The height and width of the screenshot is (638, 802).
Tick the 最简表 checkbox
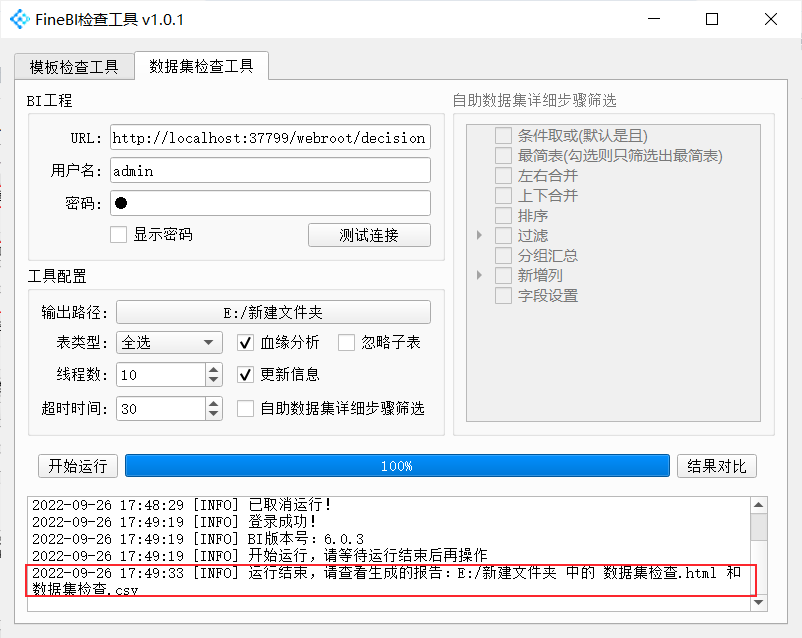[x=503, y=156]
